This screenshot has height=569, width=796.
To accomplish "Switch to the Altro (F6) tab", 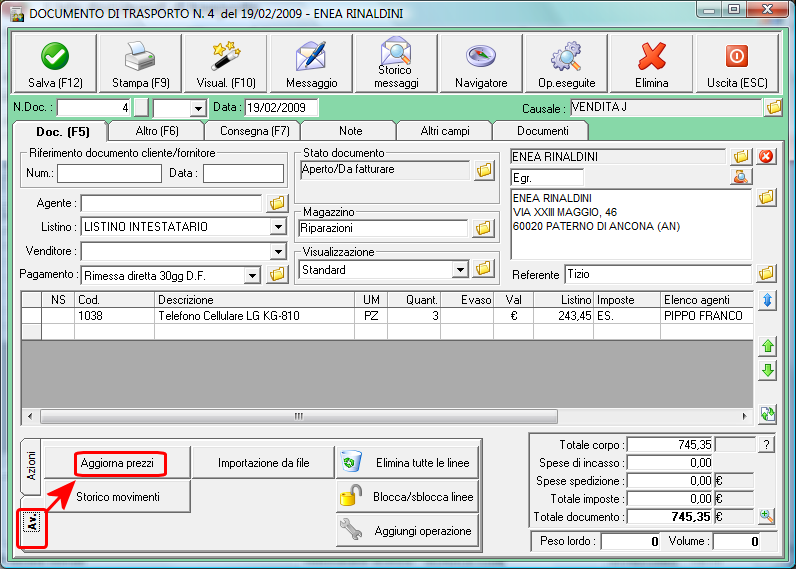I will coord(156,131).
